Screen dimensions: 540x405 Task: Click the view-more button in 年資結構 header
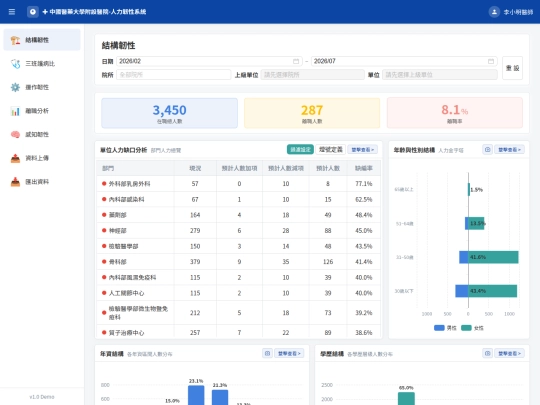(x=289, y=353)
